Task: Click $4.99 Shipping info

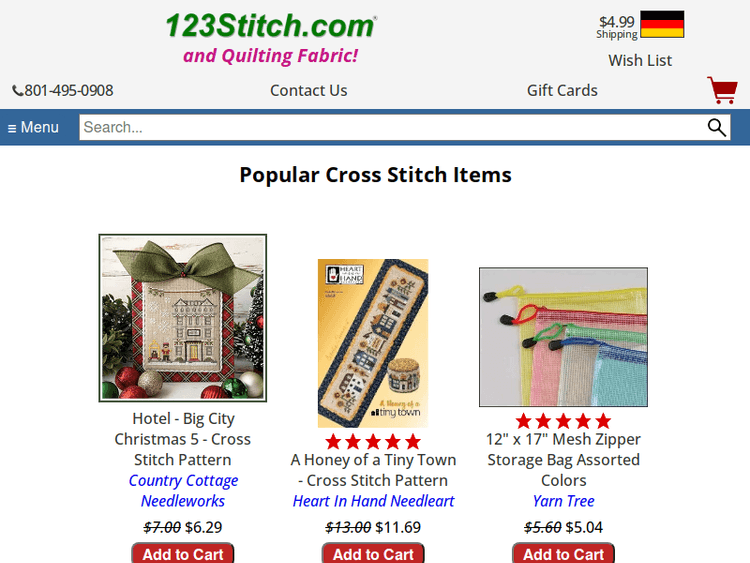Action: pyautogui.click(x=617, y=27)
